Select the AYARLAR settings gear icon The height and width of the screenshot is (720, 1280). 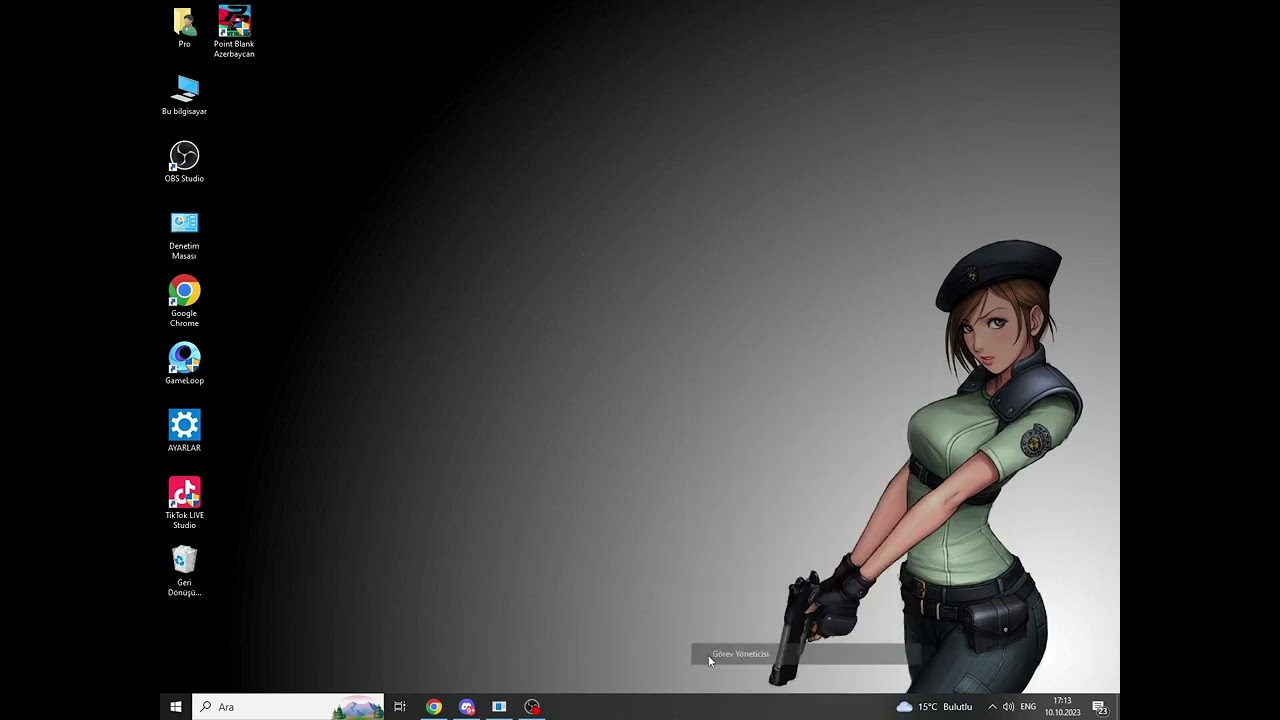pyautogui.click(x=184, y=431)
